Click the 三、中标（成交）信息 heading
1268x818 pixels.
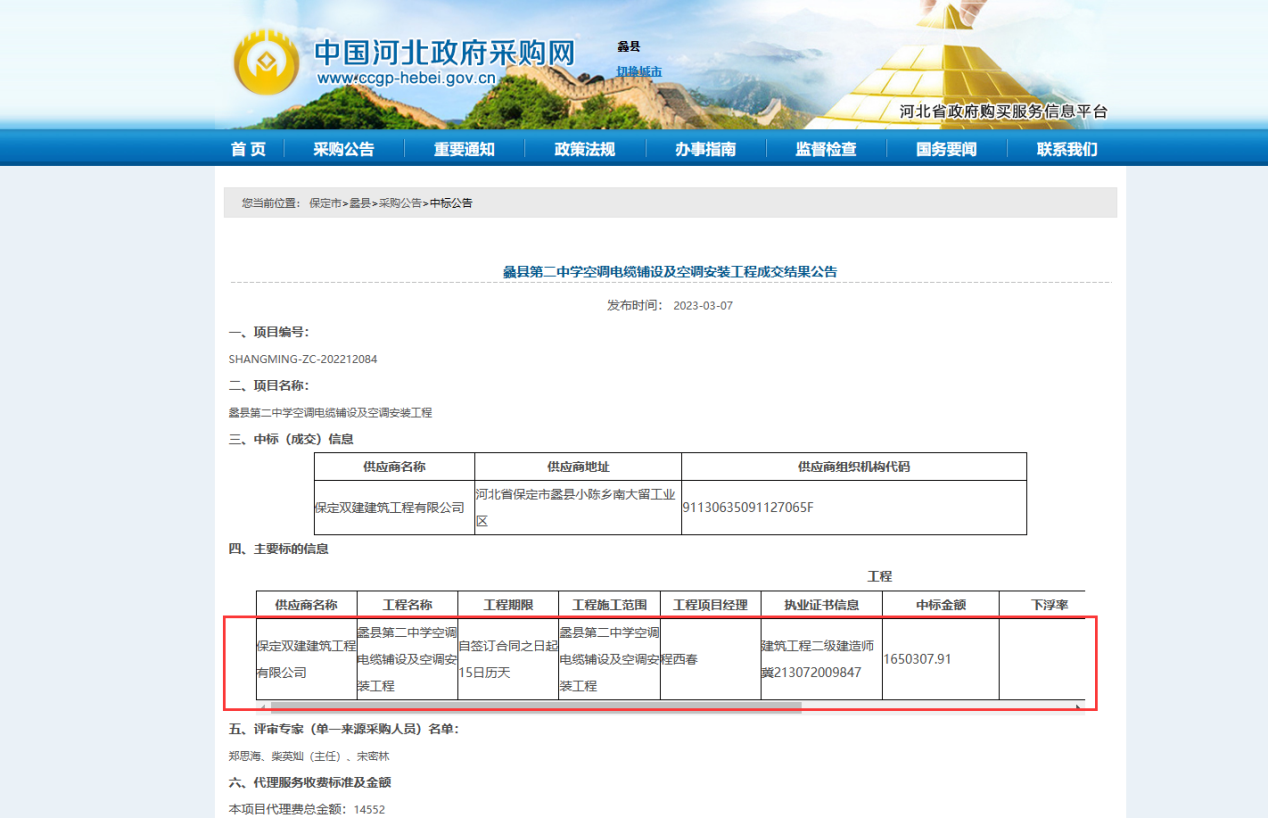291,439
